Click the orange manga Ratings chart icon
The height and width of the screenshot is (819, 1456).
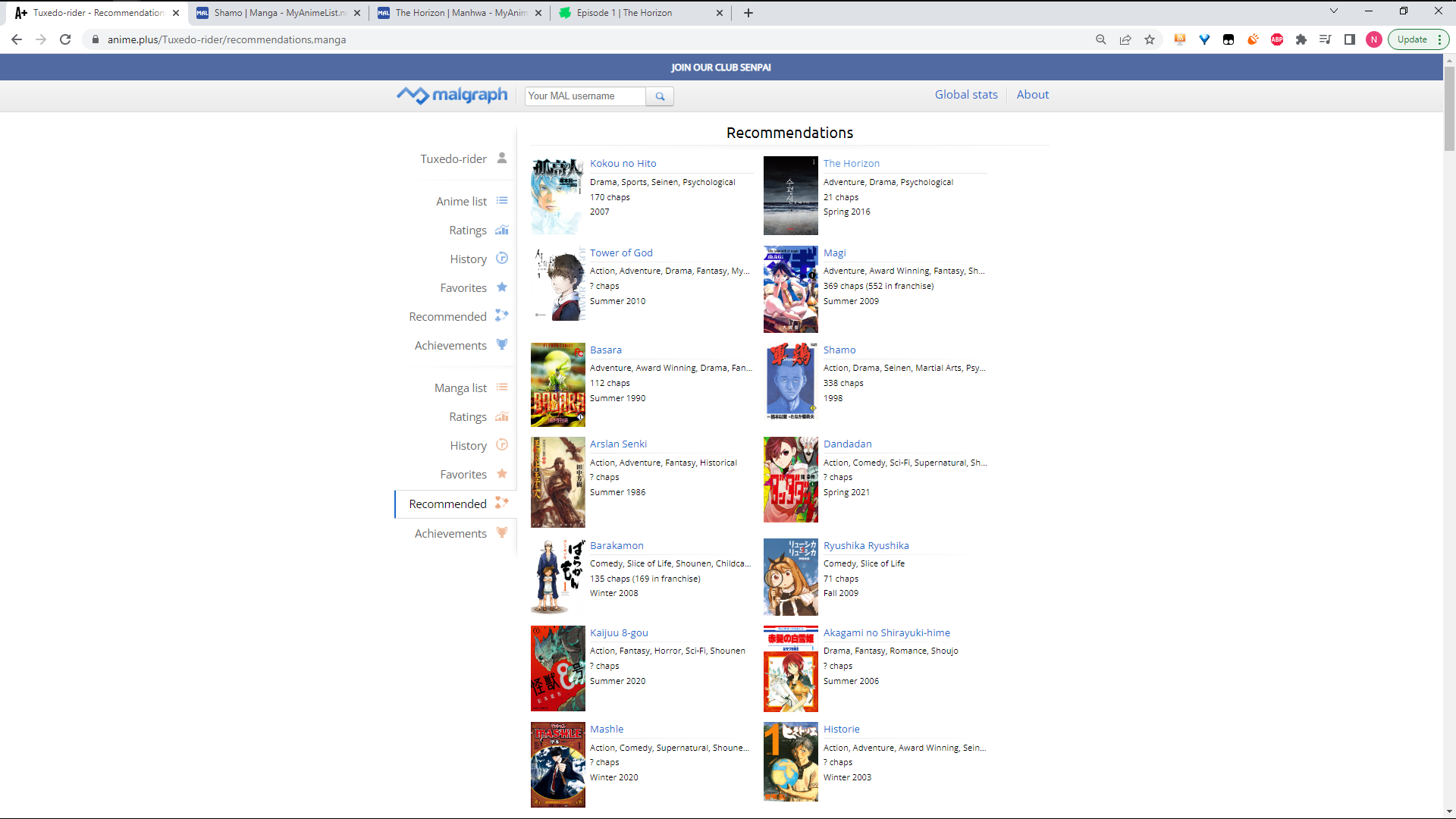pos(502,416)
